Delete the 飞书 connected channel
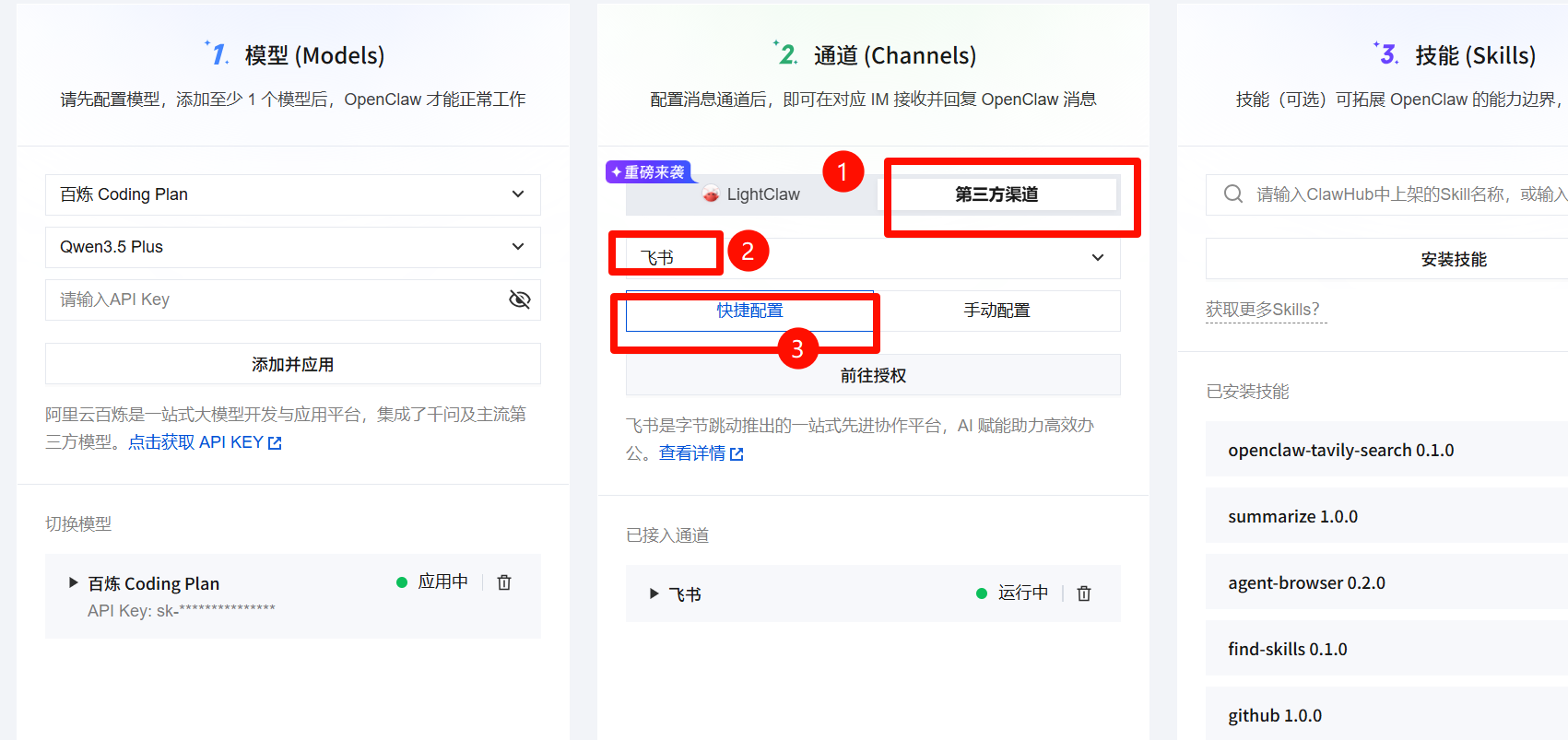 pyautogui.click(x=1084, y=593)
